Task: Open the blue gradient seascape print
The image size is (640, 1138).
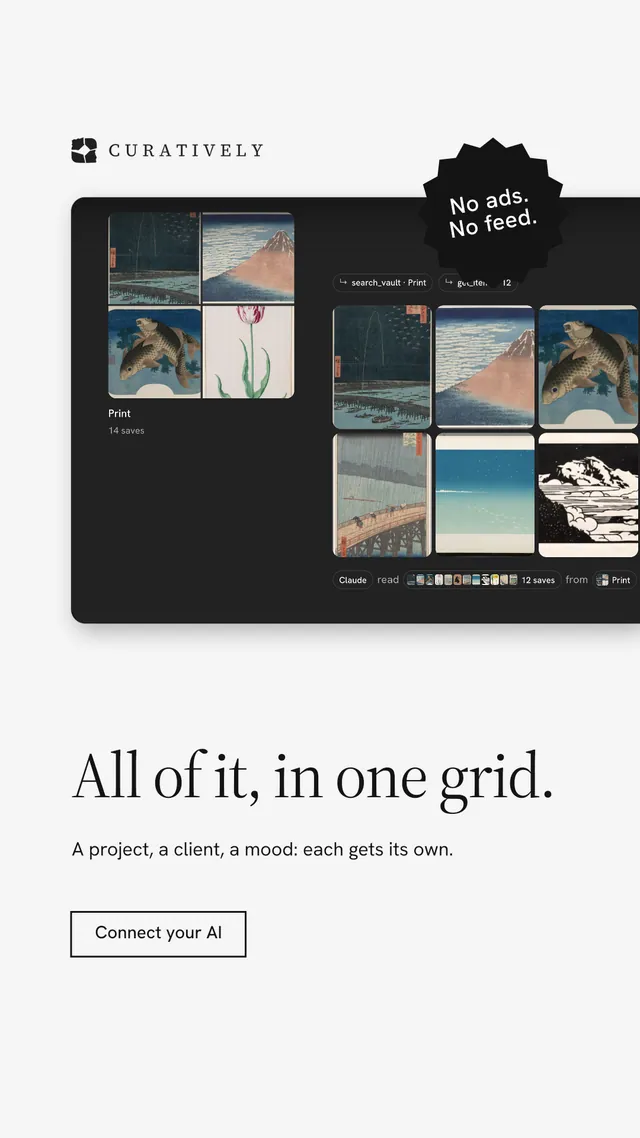Action: [485, 494]
